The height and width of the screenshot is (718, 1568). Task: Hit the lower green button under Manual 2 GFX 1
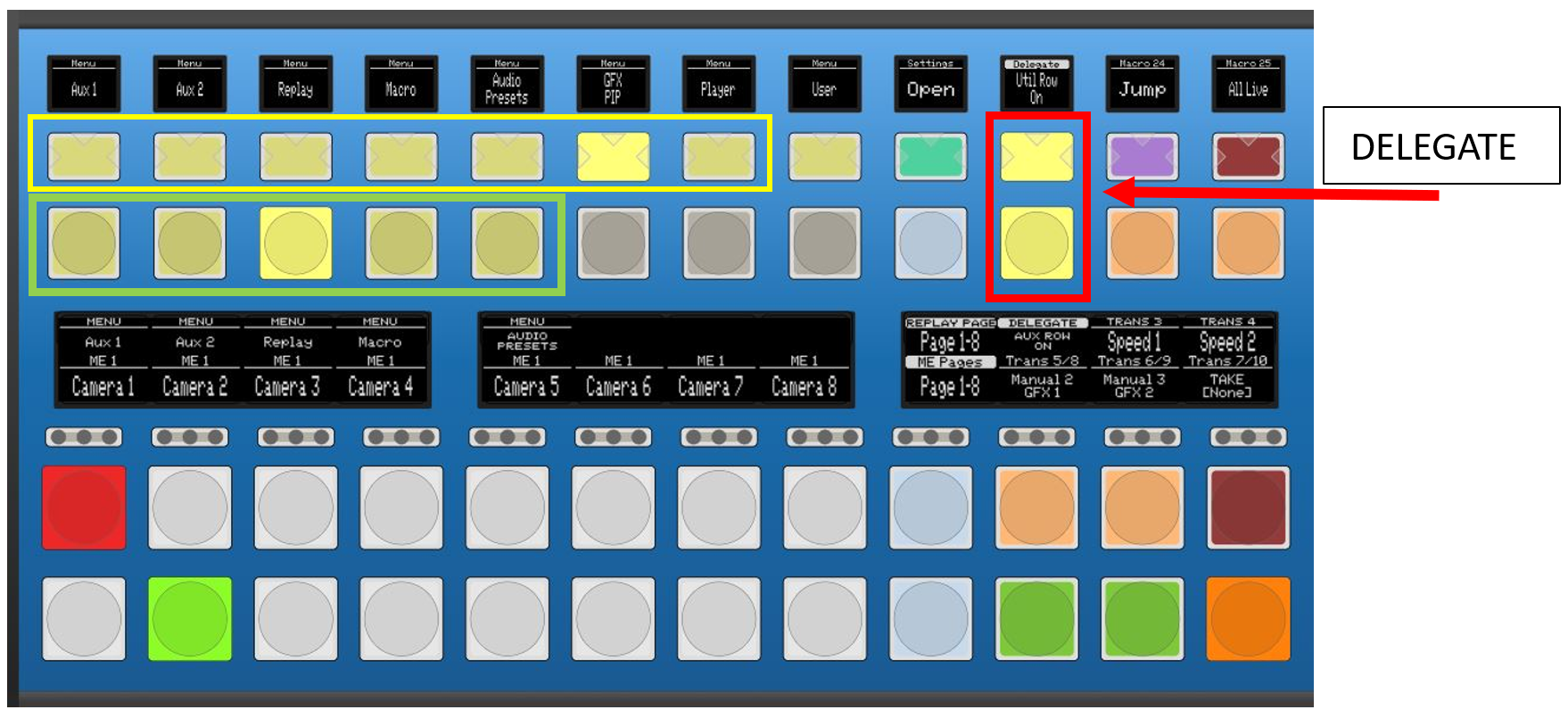[x=1036, y=619]
